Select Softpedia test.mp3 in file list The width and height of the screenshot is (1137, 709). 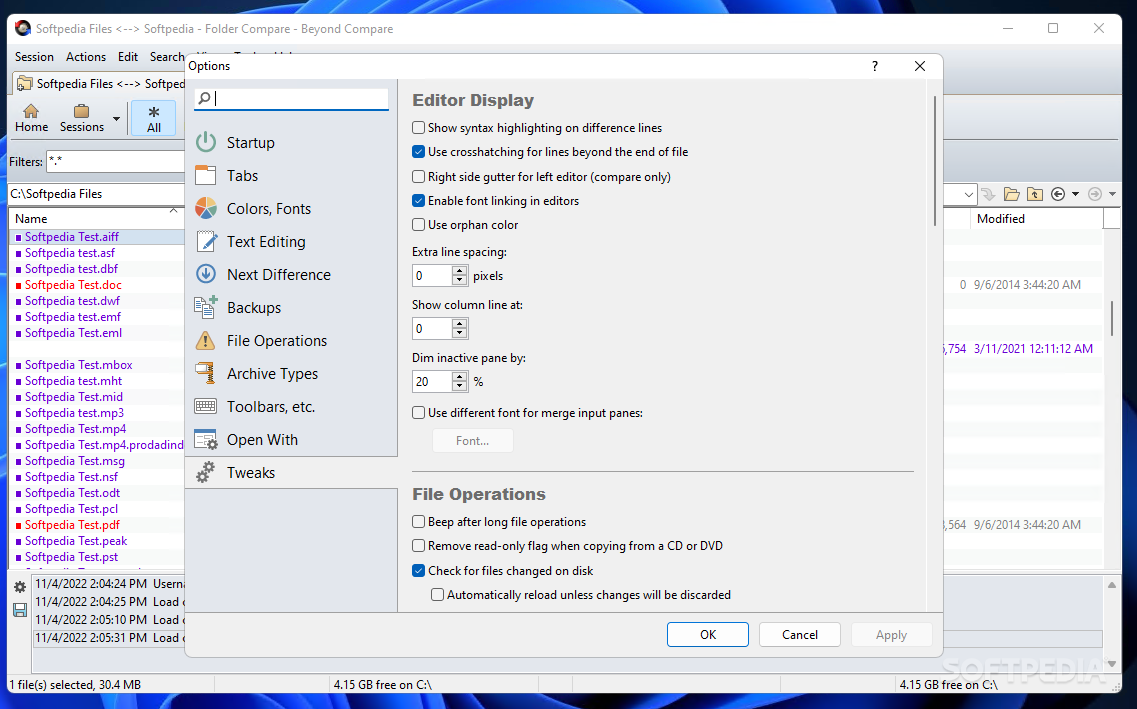(74, 412)
